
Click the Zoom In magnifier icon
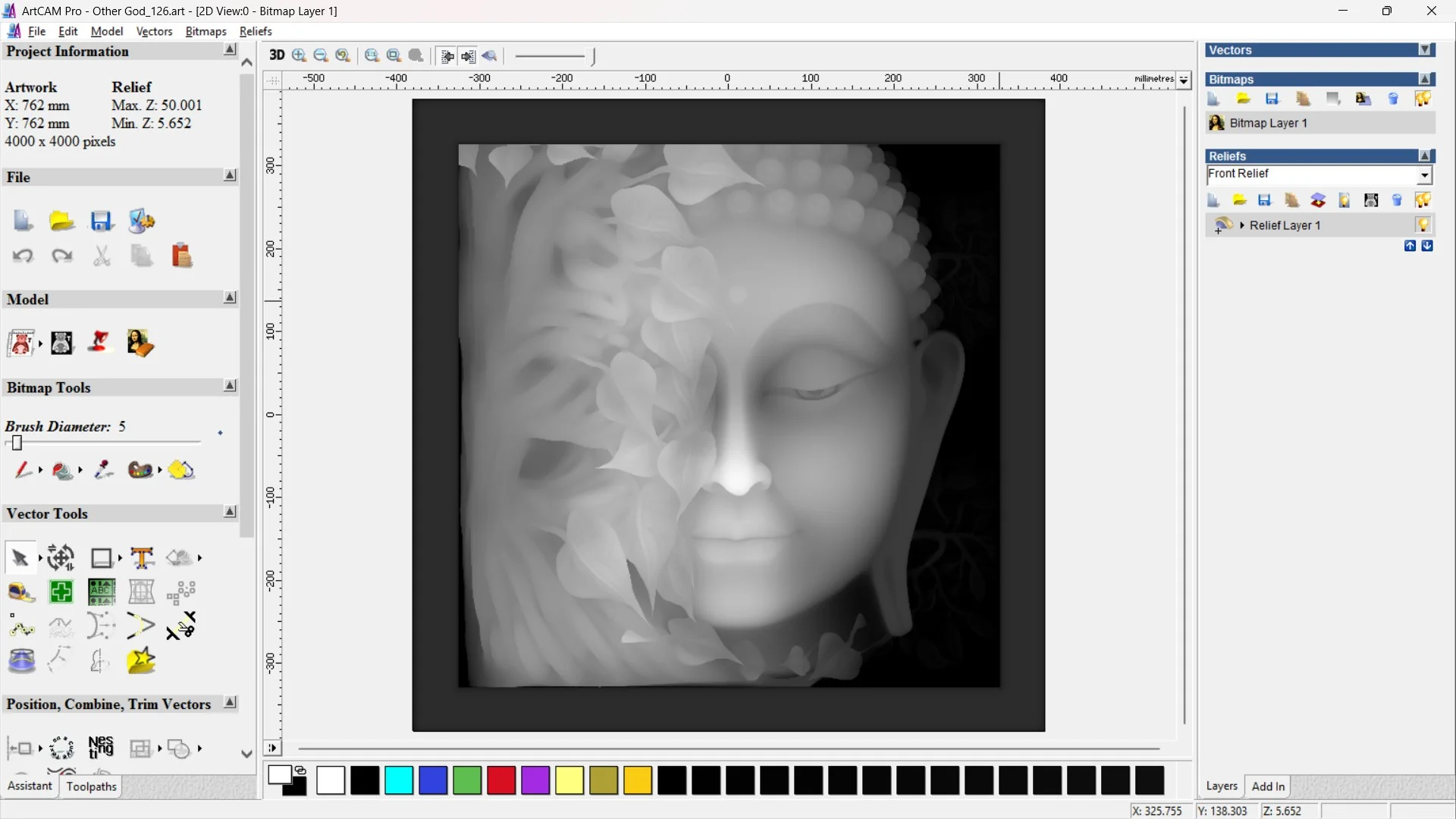pos(299,55)
